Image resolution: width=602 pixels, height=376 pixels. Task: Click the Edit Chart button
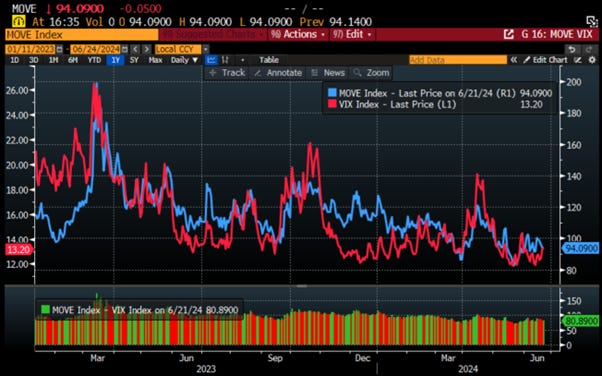pyautogui.click(x=546, y=60)
